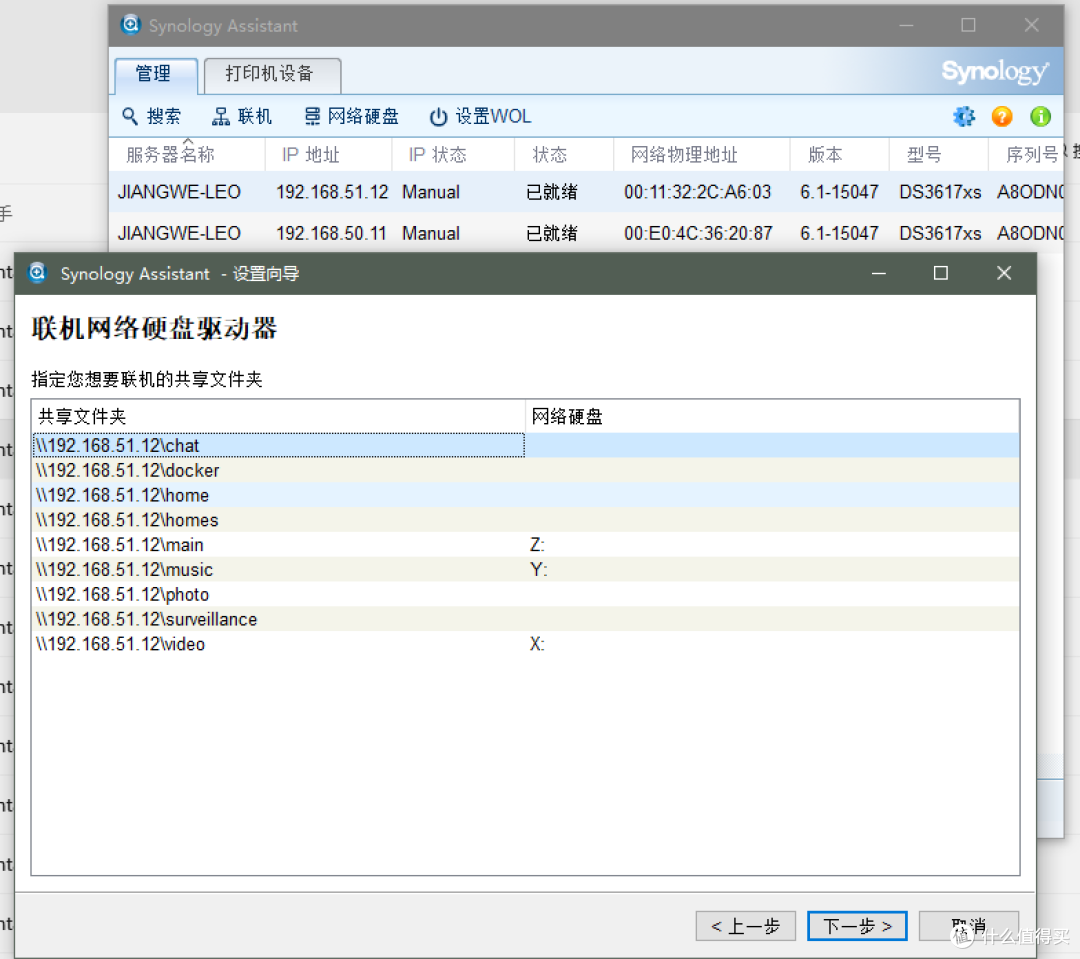Close the 设置向导 wizard window
The image size is (1080, 959).
tap(1004, 274)
